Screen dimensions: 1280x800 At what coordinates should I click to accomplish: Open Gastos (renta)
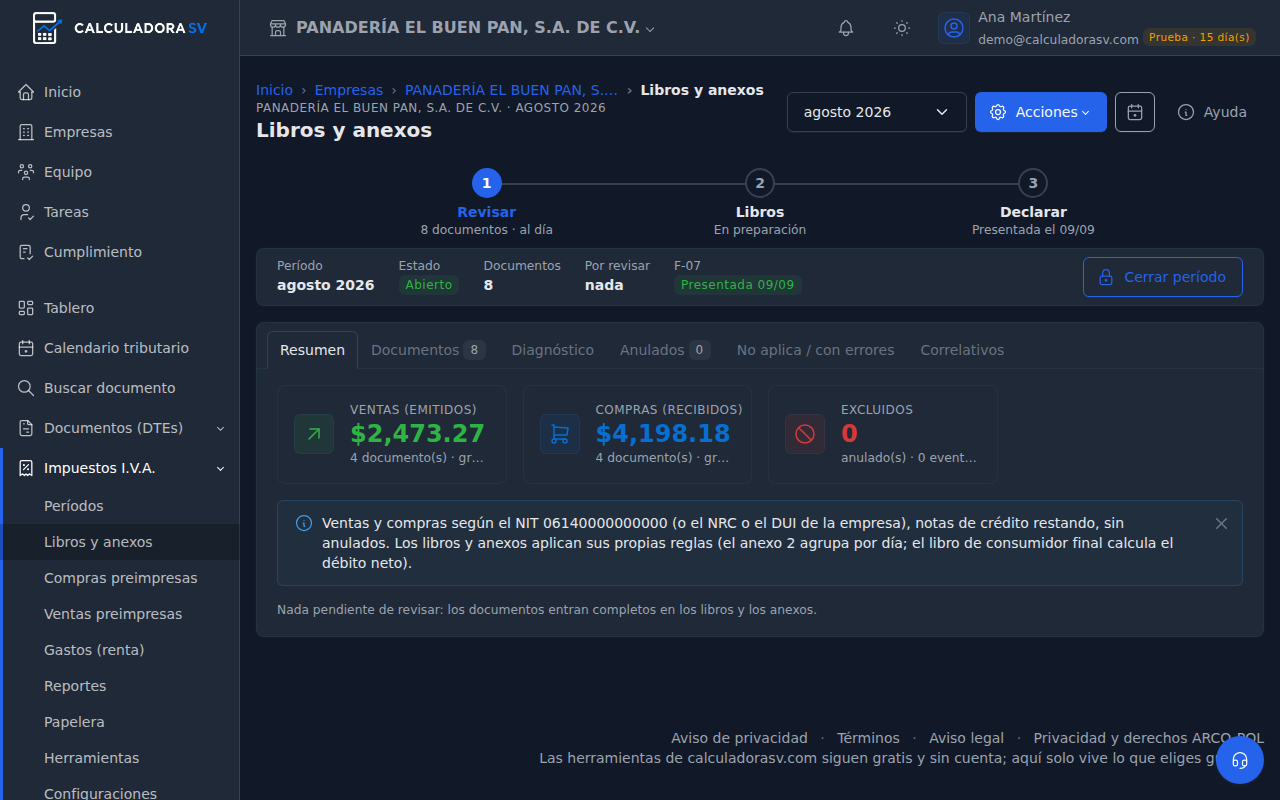click(120, 650)
